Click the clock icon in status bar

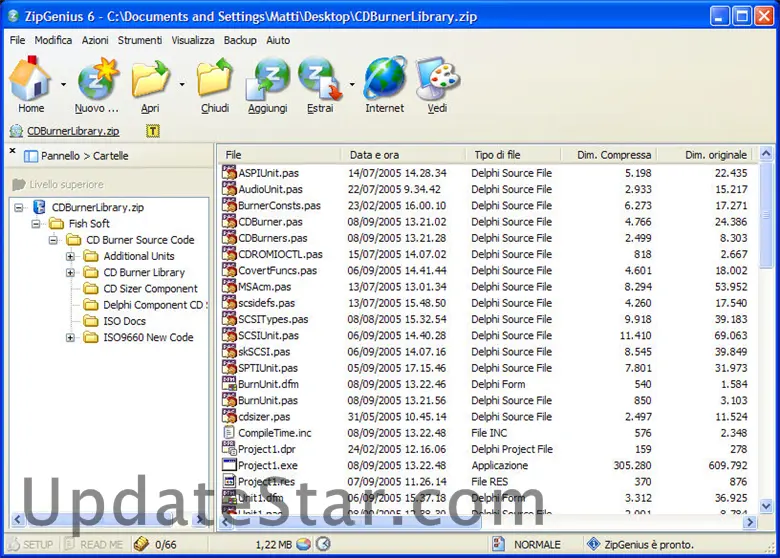pos(323,544)
